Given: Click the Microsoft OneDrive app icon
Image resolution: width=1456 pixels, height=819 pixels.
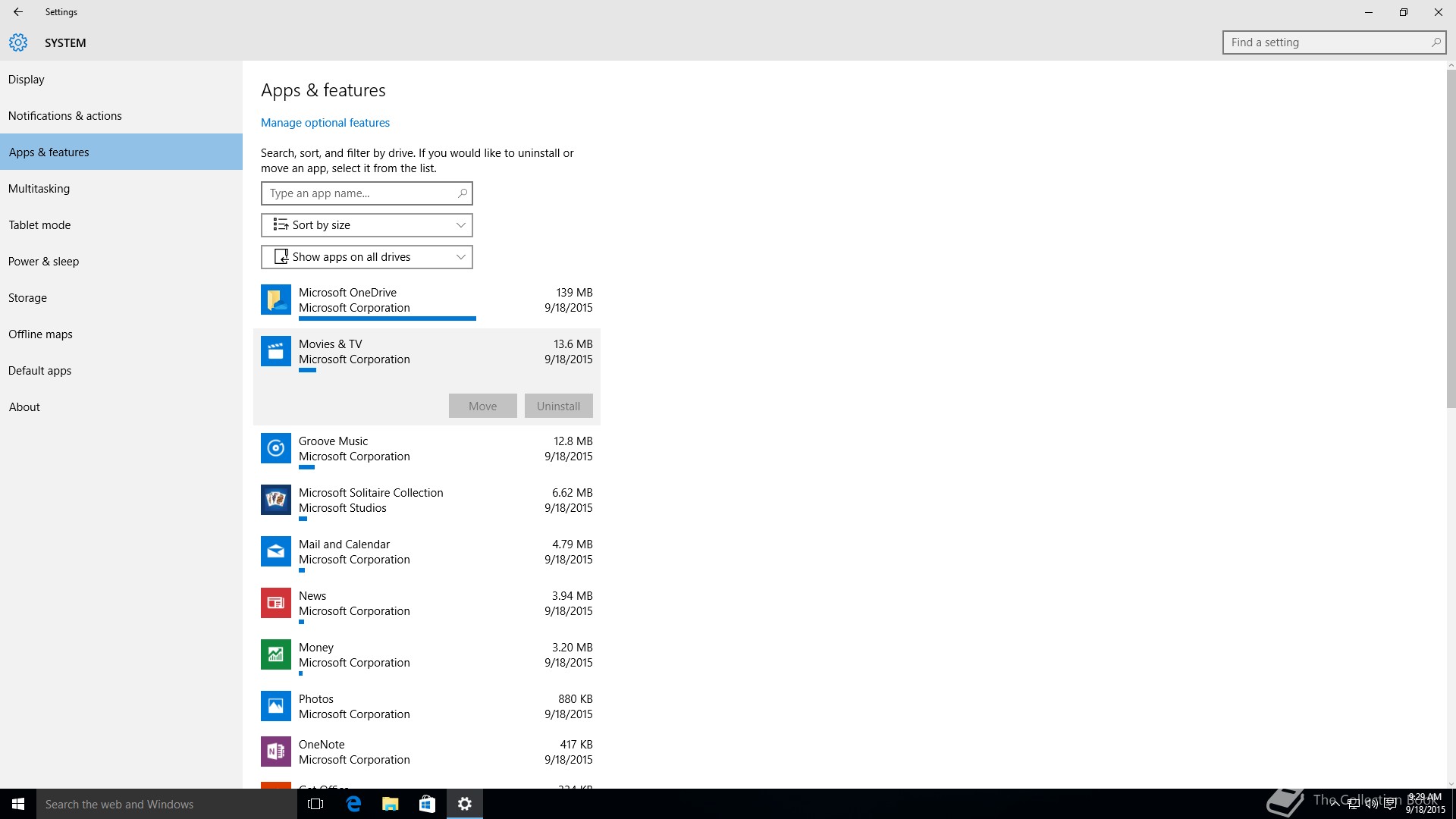Looking at the screenshot, I should (276, 300).
